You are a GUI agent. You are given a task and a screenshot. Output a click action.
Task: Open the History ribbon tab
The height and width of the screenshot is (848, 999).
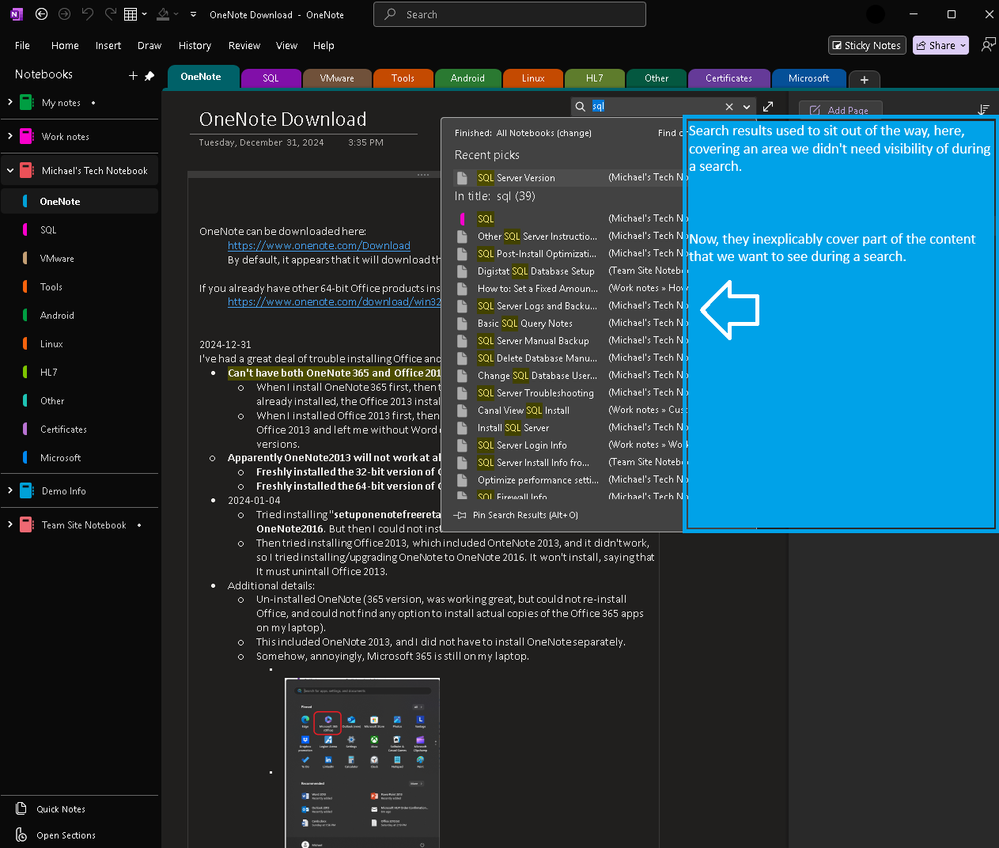[194, 45]
